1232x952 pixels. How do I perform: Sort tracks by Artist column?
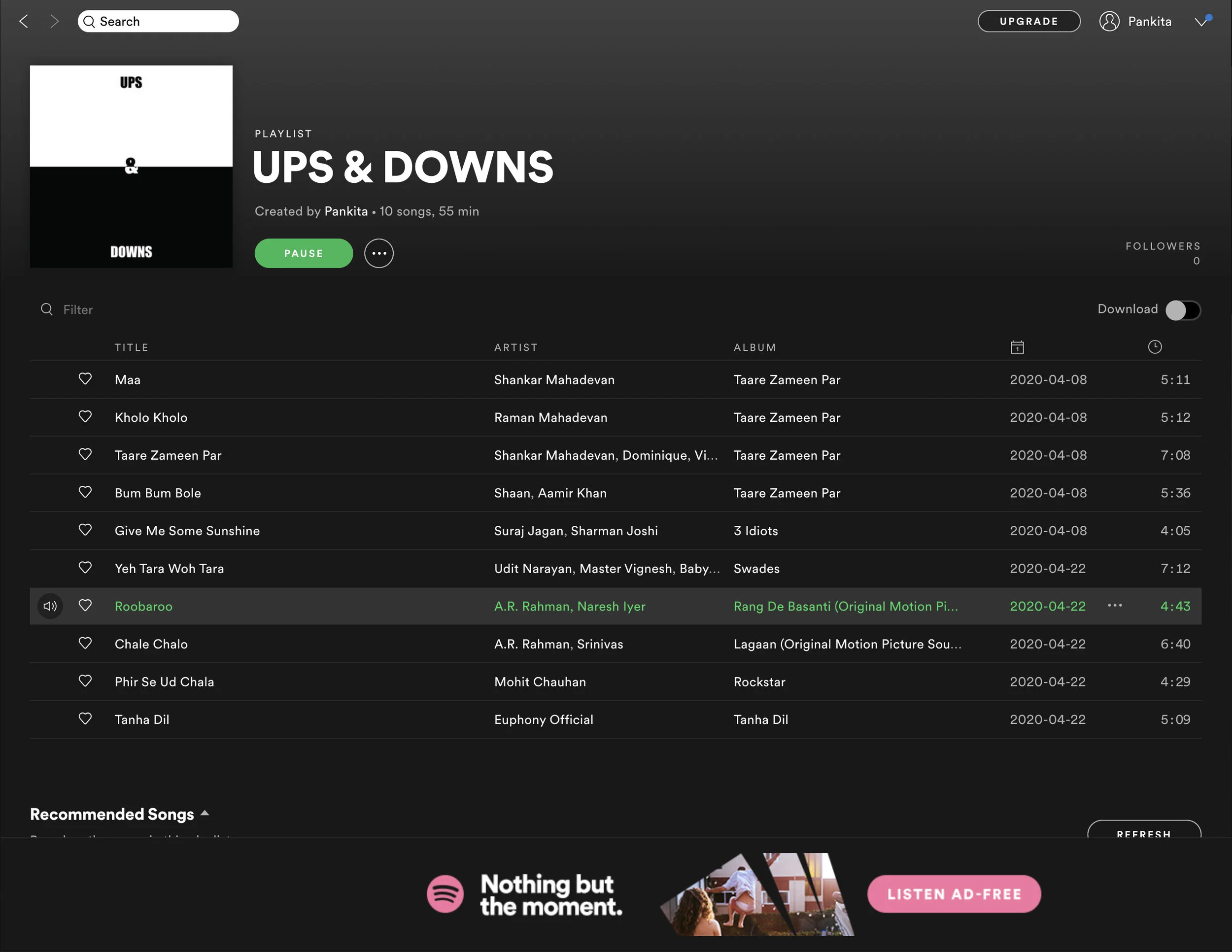point(516,347)
